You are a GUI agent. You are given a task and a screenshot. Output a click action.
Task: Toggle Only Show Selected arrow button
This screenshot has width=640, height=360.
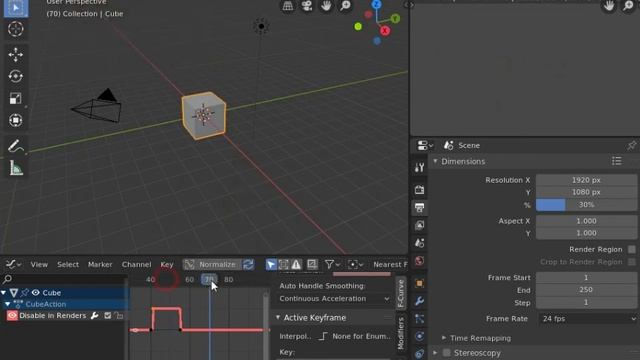click(271, 264)
